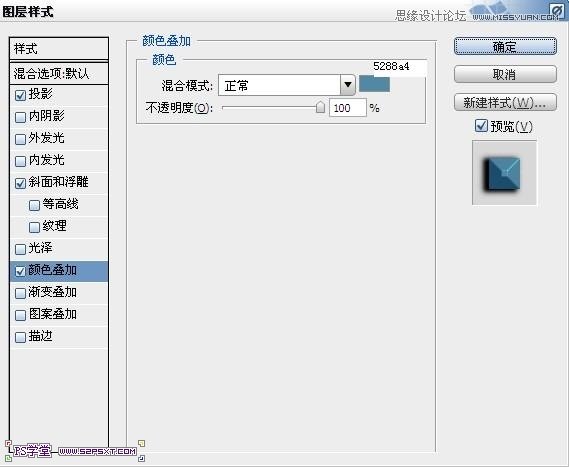Image resolution: width=569 pixels, height=467 pixels.
Task: Select the 外发光 style label
Action: [47, 138]
